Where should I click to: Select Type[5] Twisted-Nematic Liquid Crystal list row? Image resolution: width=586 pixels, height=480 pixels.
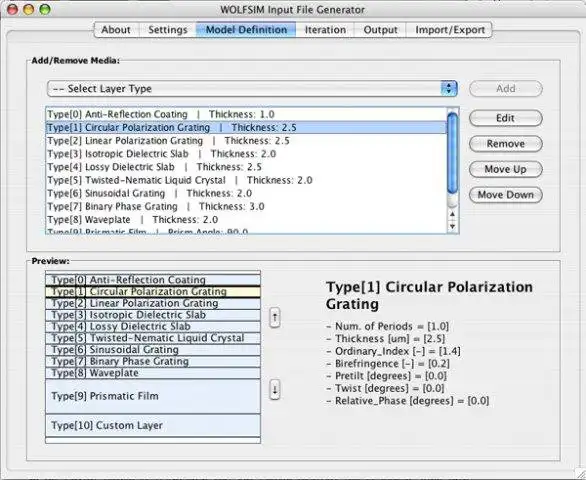point(246,180)
